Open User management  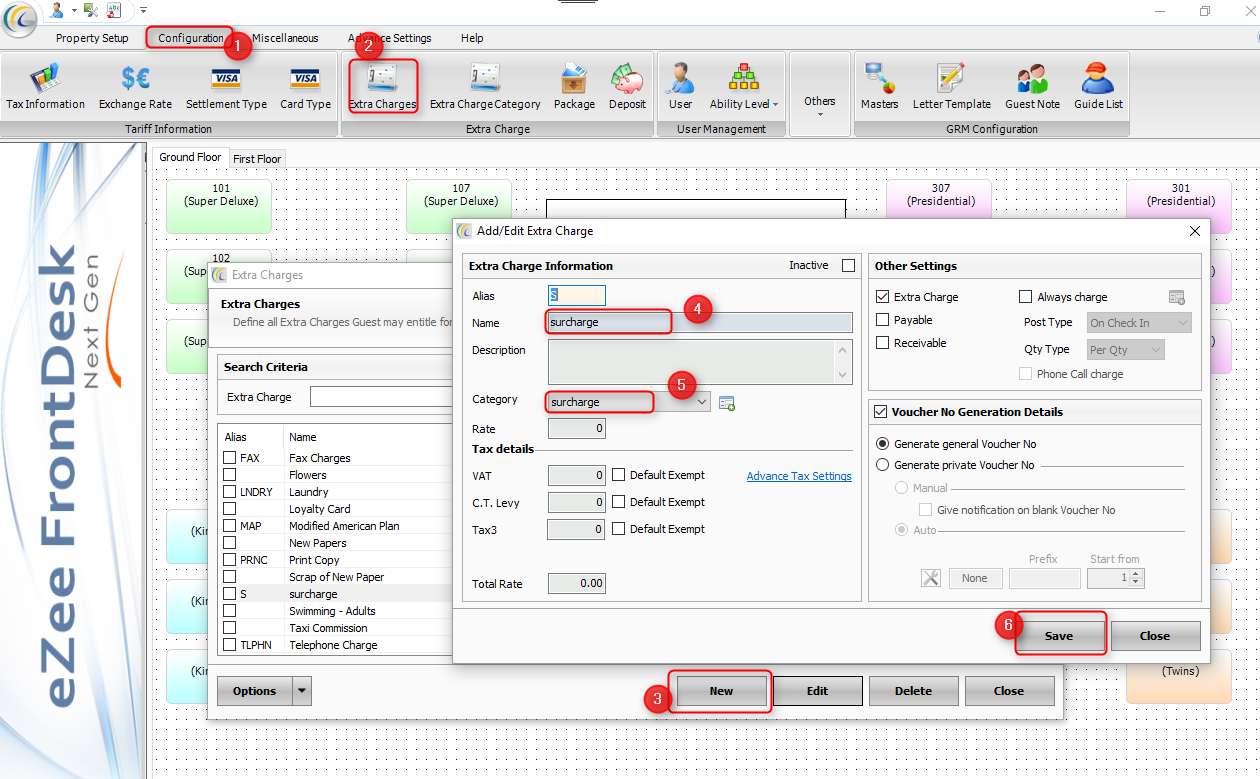(x=680, y=86)
